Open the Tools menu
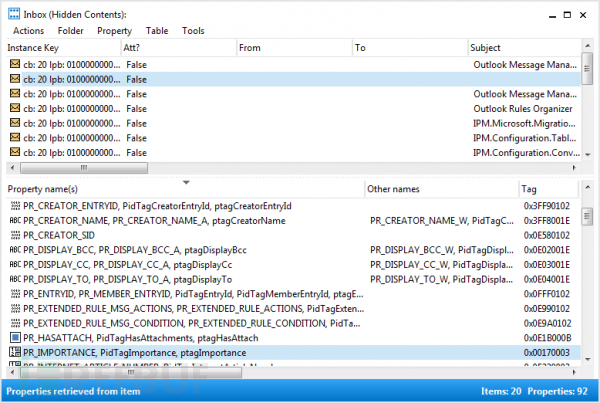Screen dimensions: 600x403 point(193,31)
